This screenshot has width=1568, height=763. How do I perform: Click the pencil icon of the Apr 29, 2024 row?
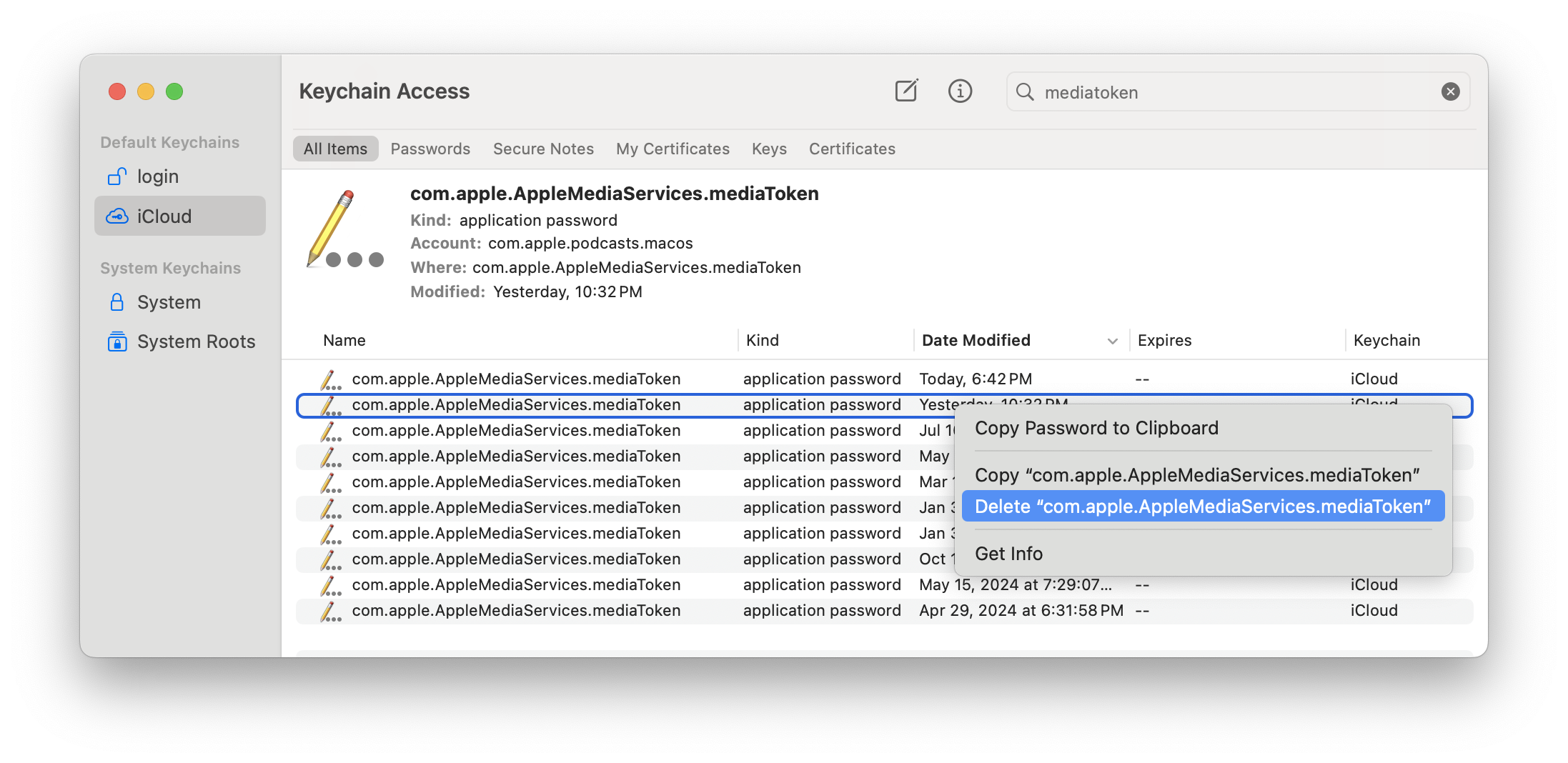point(330,611)
